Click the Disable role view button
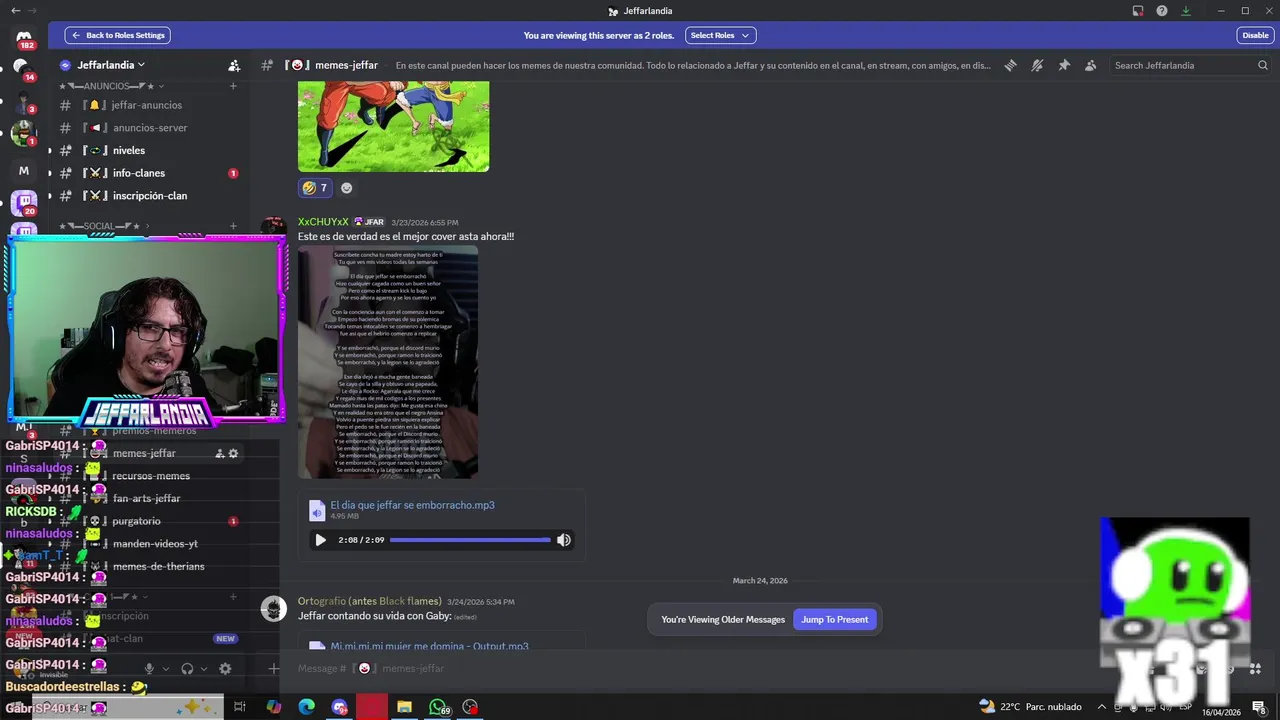The height and width of the screenshot is (720, 1280). [1255, 35]
